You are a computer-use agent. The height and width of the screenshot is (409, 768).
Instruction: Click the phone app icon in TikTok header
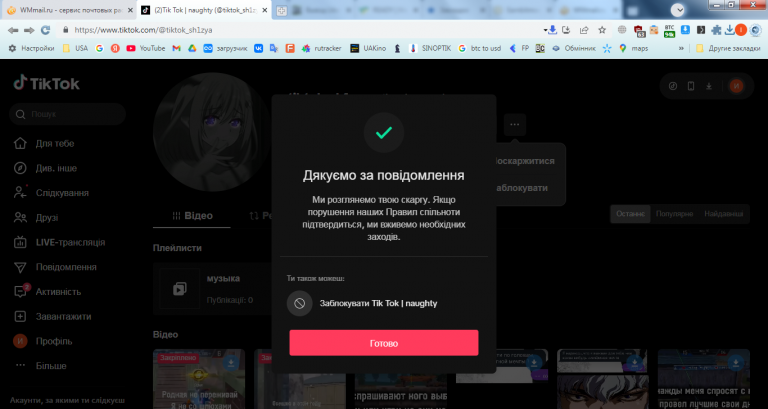point(691,86)
